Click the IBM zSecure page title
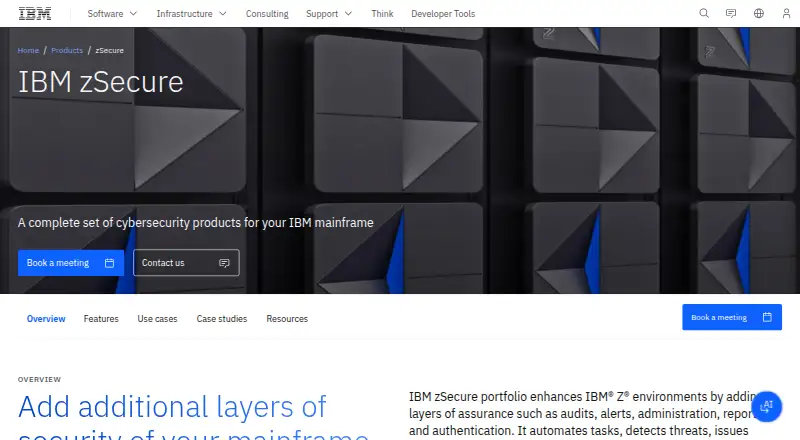The height and width of the screenshot is (440, 800). pos(101,82)
